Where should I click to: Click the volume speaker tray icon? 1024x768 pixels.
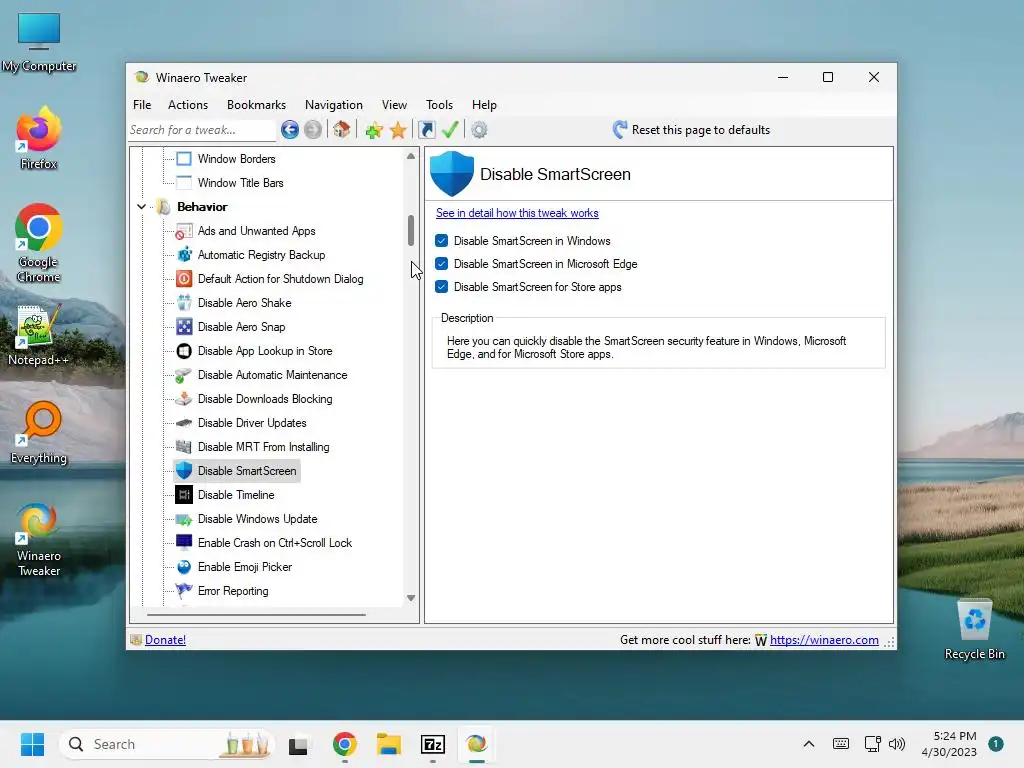point(897,744)
